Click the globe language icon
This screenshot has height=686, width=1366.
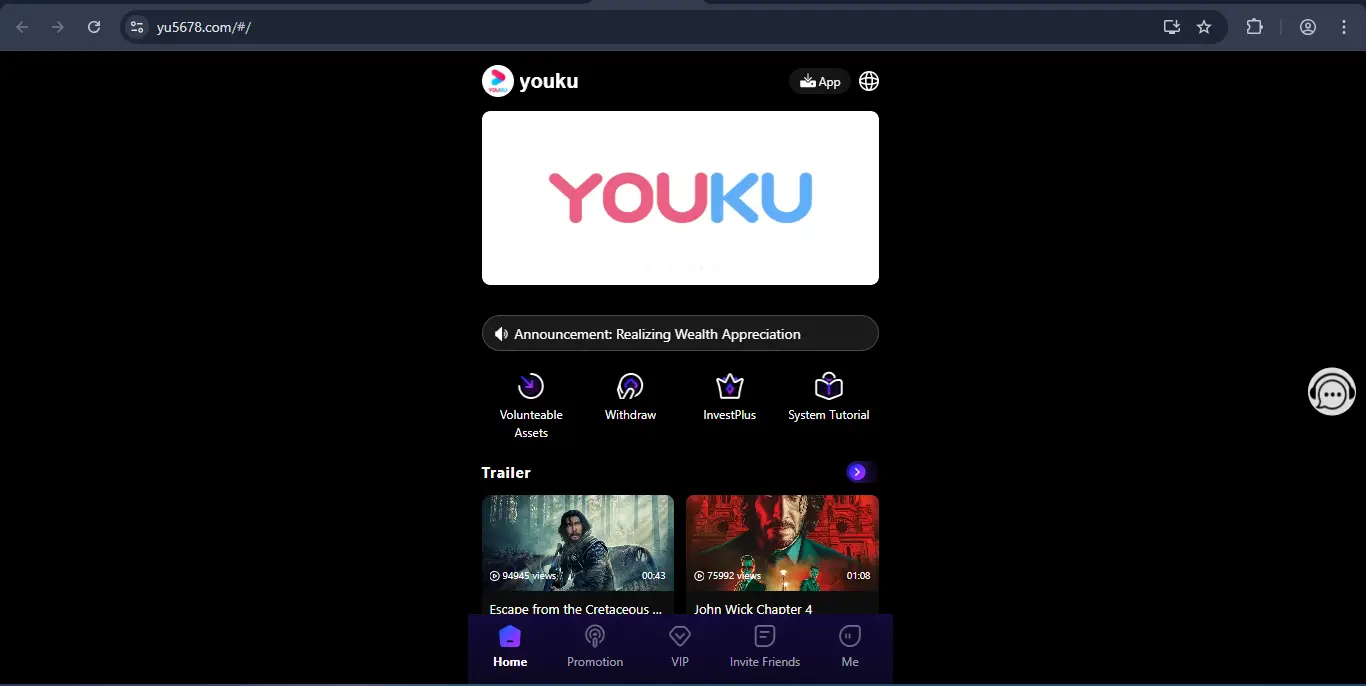click(869, 81)
